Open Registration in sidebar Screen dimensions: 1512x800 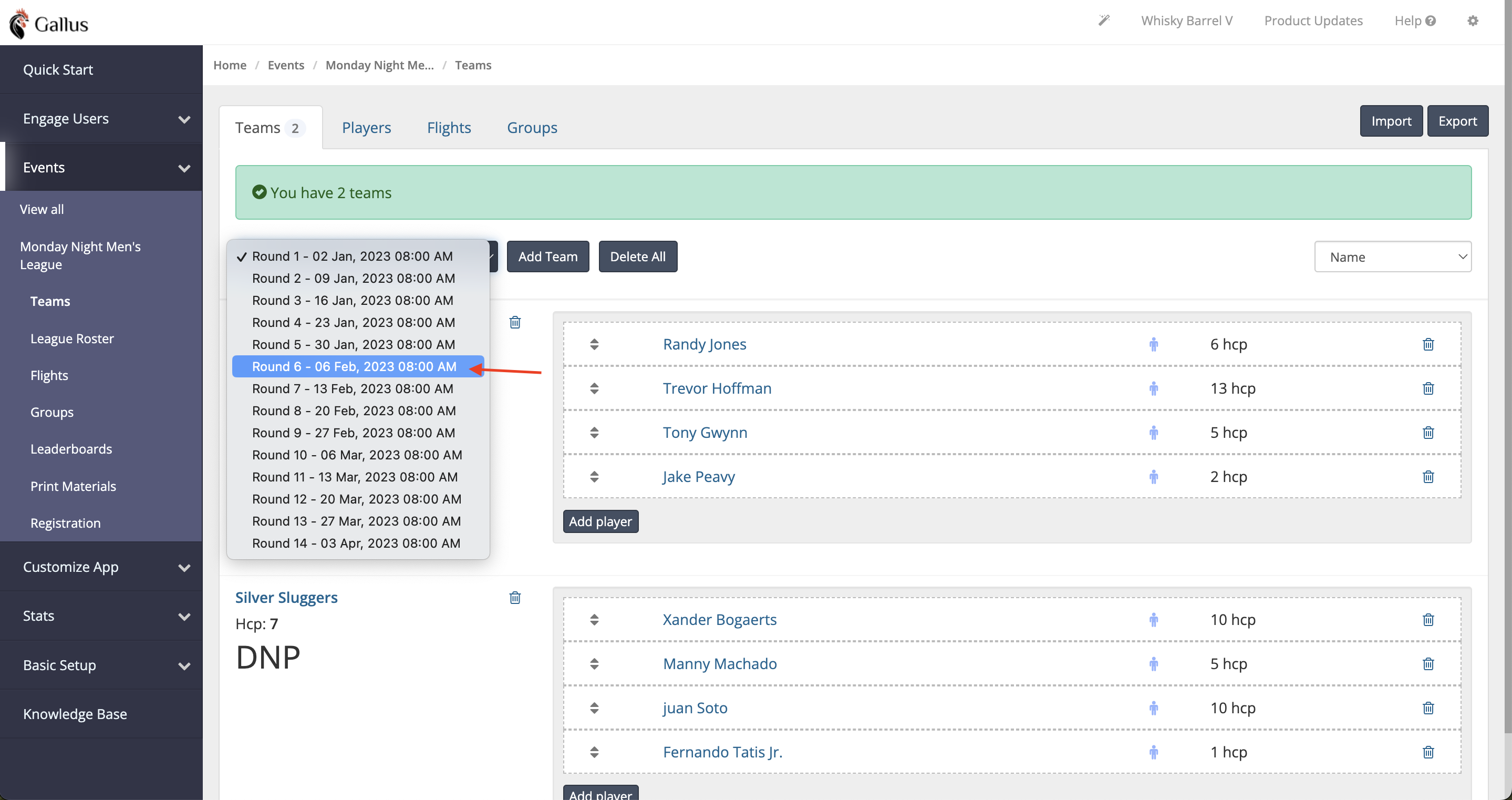[x=66, y=523]
